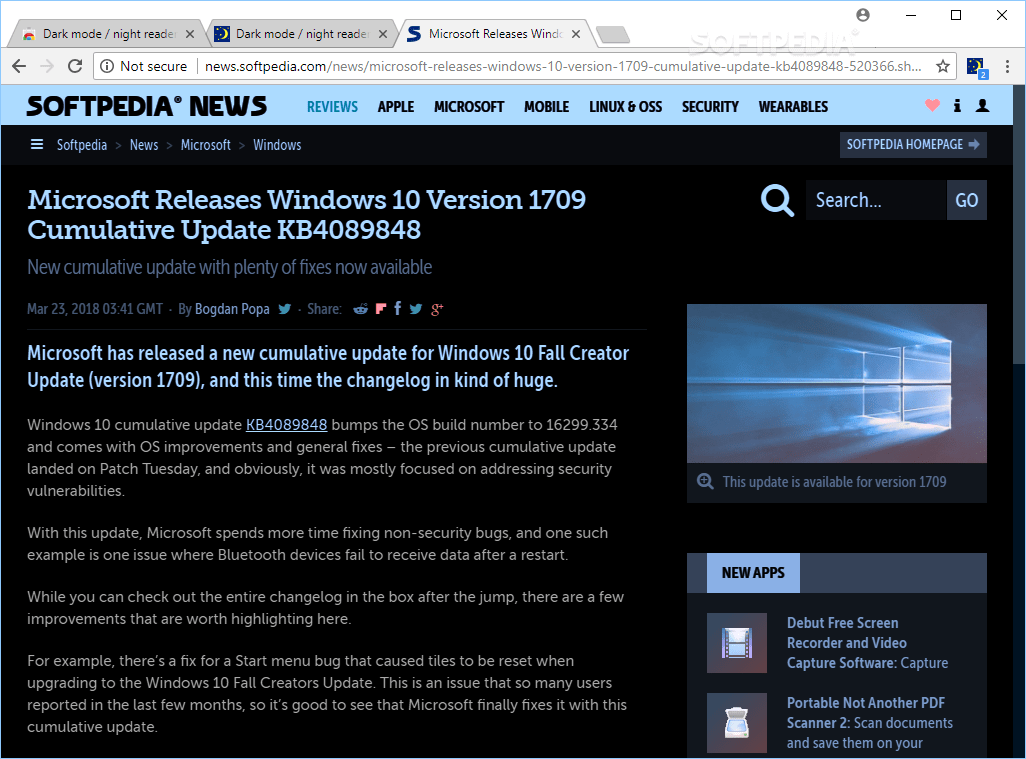This screenshot has width=1026, height=759.
Task: Open Bogdan Popa's Twitter bird icon
Action: click(x=285, y=309)
